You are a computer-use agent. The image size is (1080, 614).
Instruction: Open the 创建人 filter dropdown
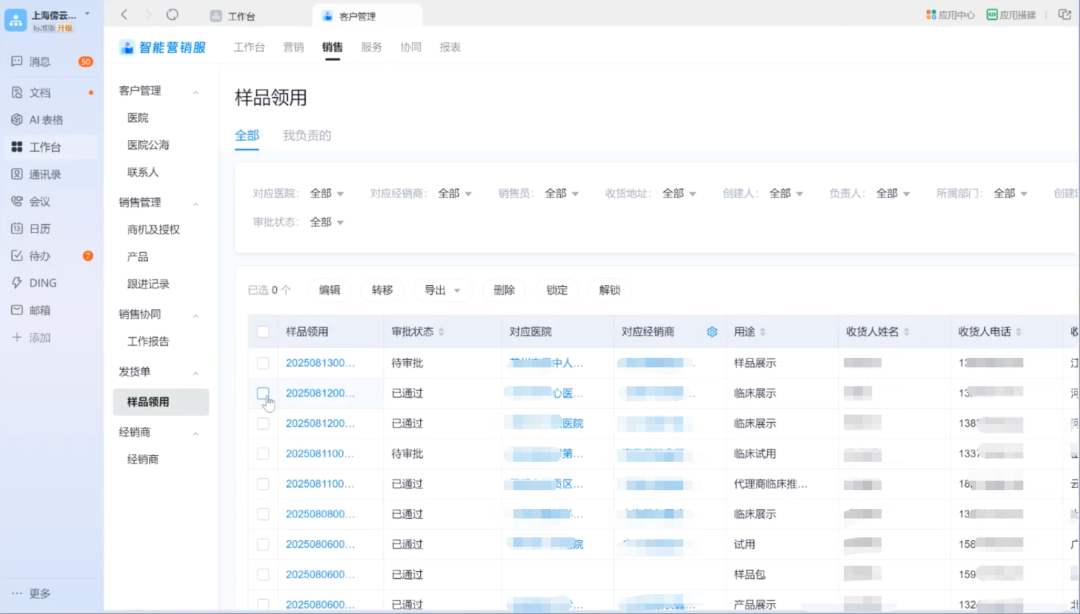pos(786,193)
